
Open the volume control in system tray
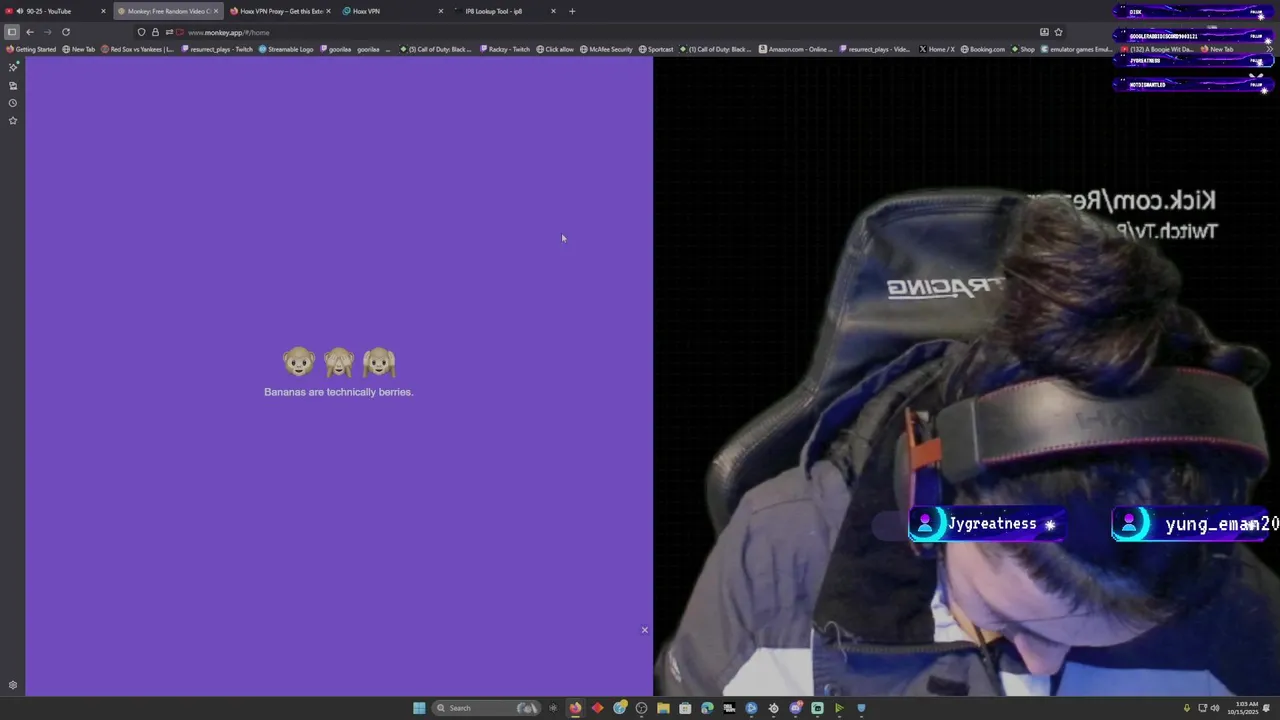(x=1215, y=708)
